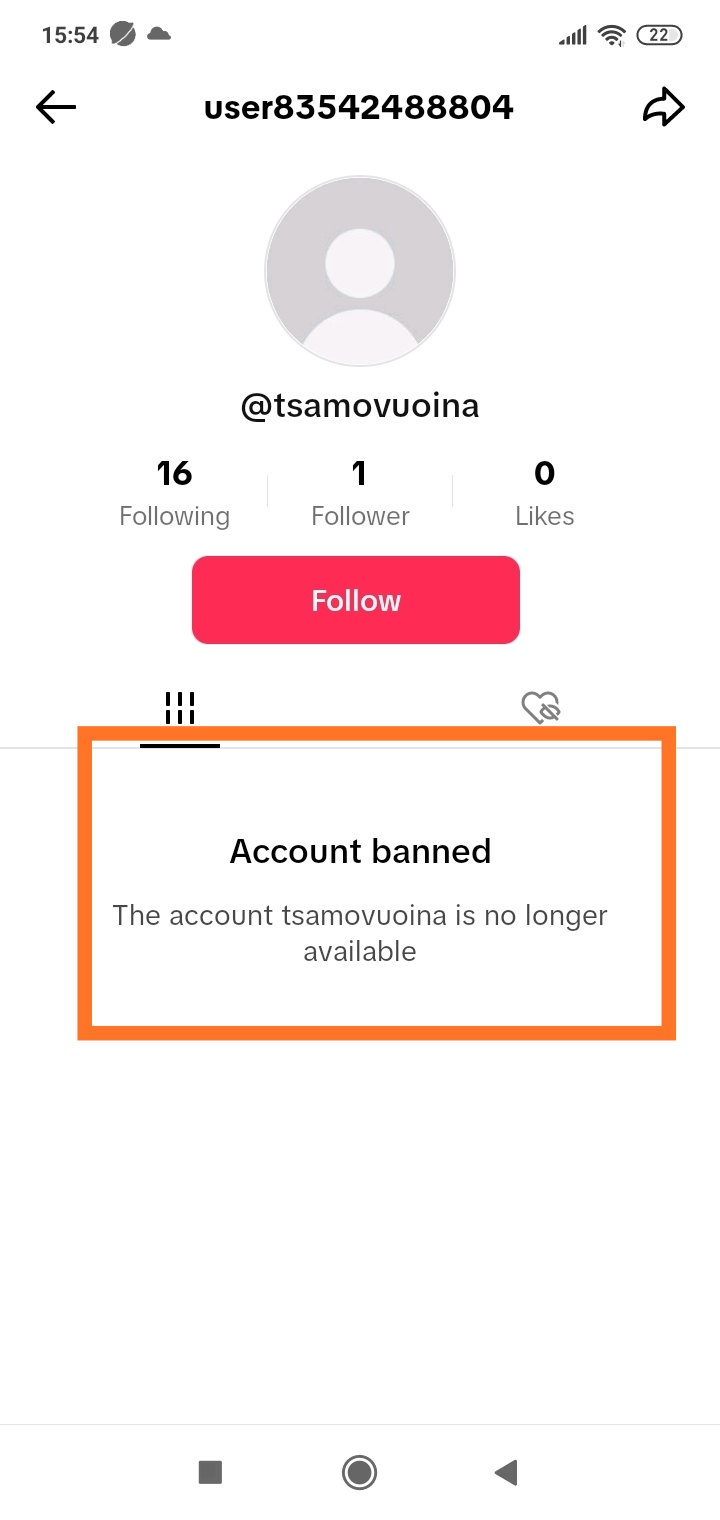The image size is (720, 1520).
Task: Follow the tsamovuoina account
Action: pyautogui.click(x=356, y=600)
